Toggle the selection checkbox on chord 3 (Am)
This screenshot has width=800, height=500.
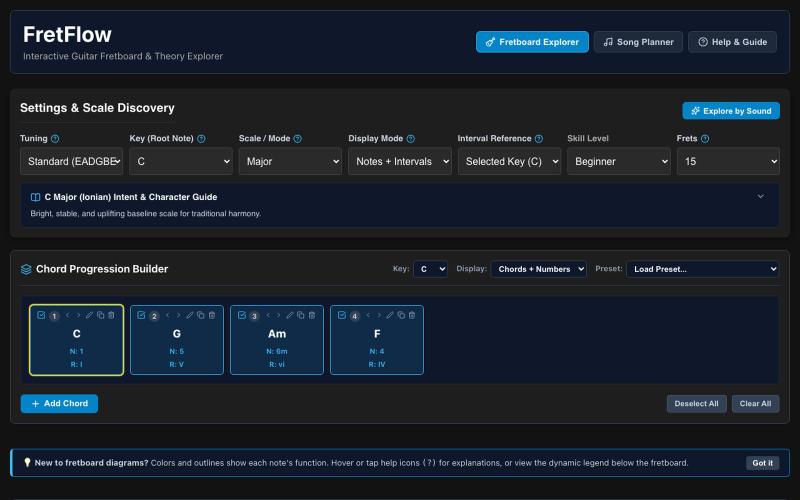coord(242,315)
